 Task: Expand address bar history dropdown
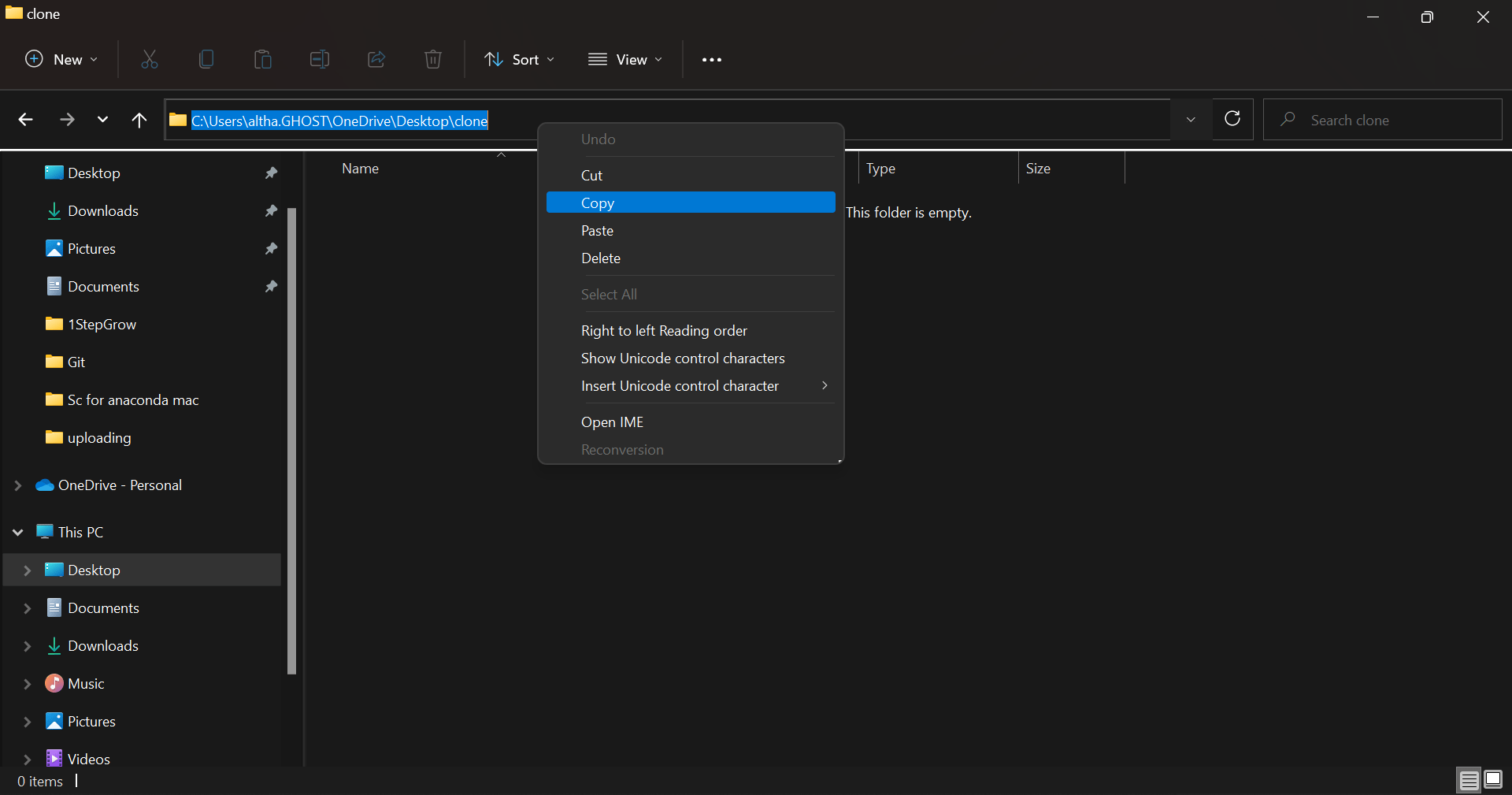1191,120
